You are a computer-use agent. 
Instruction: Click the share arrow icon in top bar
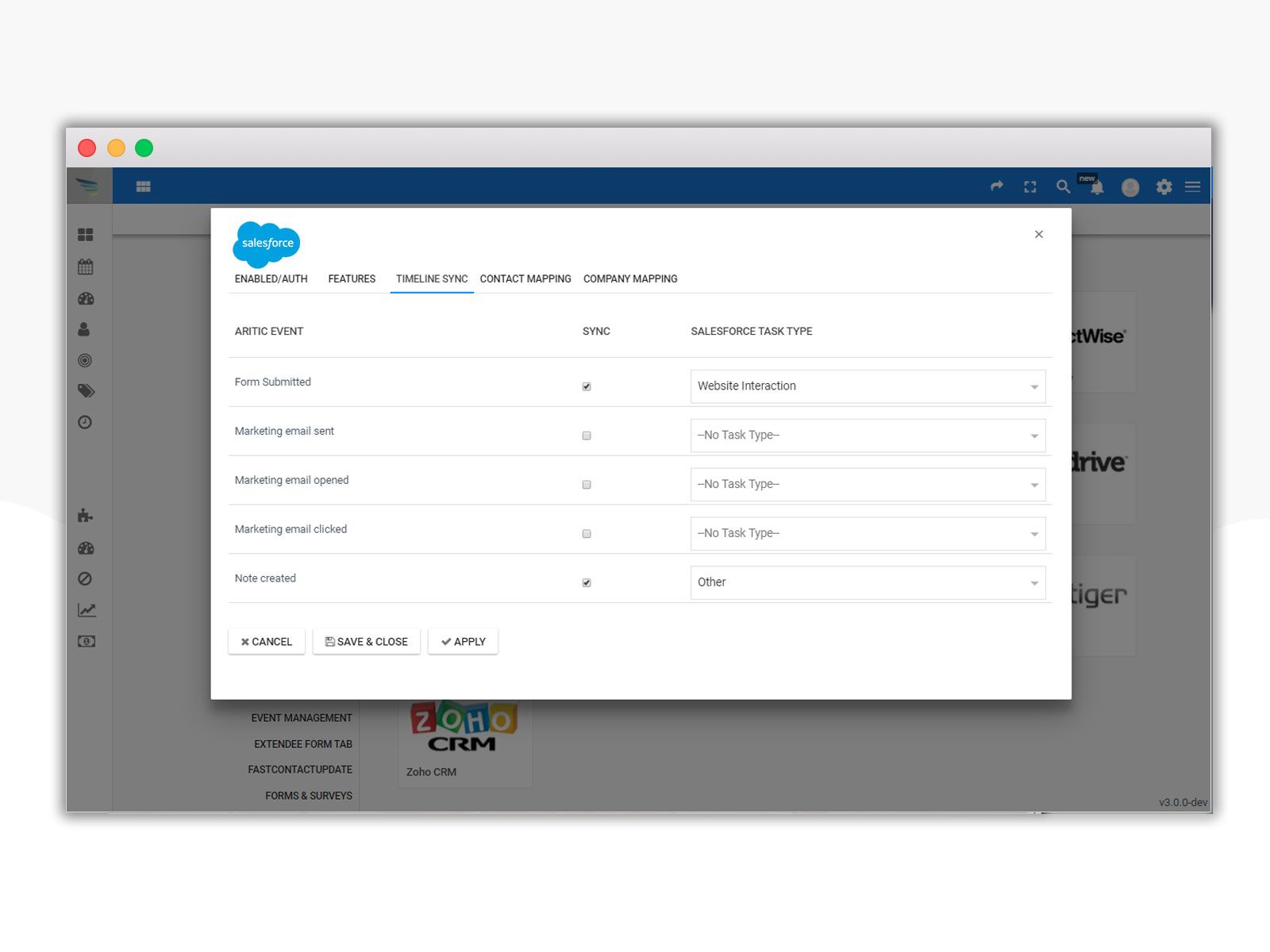pyautogui.click(x=997, y=186)
